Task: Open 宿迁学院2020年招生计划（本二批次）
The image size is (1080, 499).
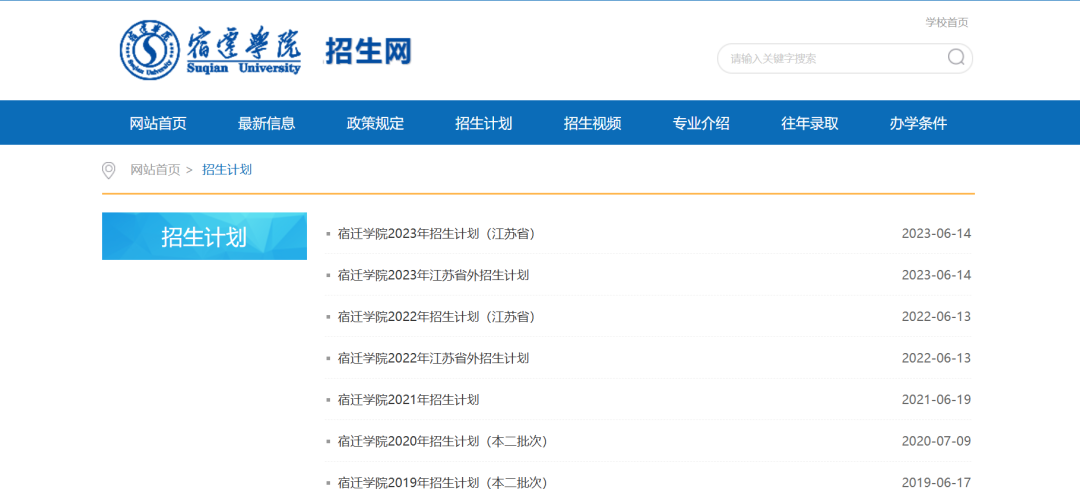Action: point(443,441)
